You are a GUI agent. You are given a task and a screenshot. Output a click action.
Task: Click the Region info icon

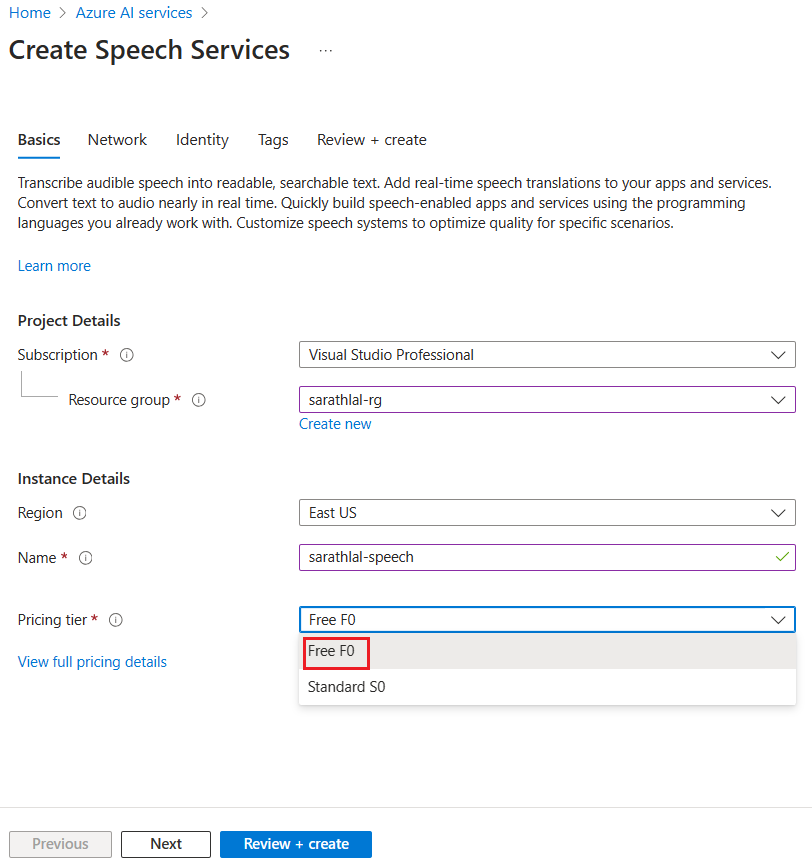(x=81, y=513)
